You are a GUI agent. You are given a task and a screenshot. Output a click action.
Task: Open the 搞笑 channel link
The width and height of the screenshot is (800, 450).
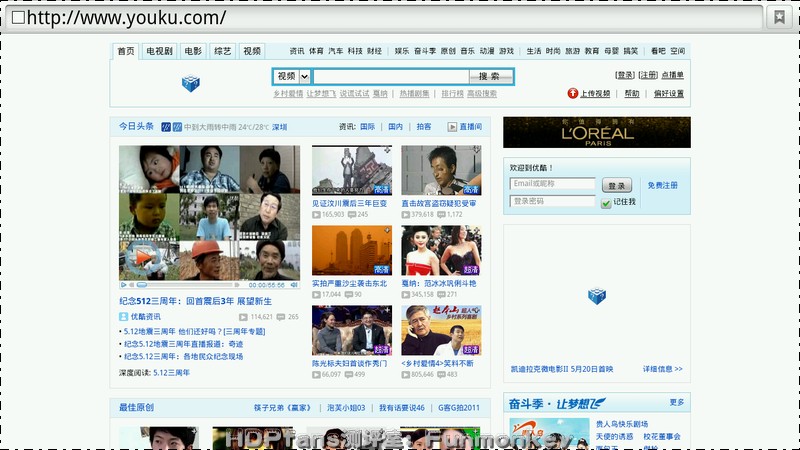pos(631,51)
